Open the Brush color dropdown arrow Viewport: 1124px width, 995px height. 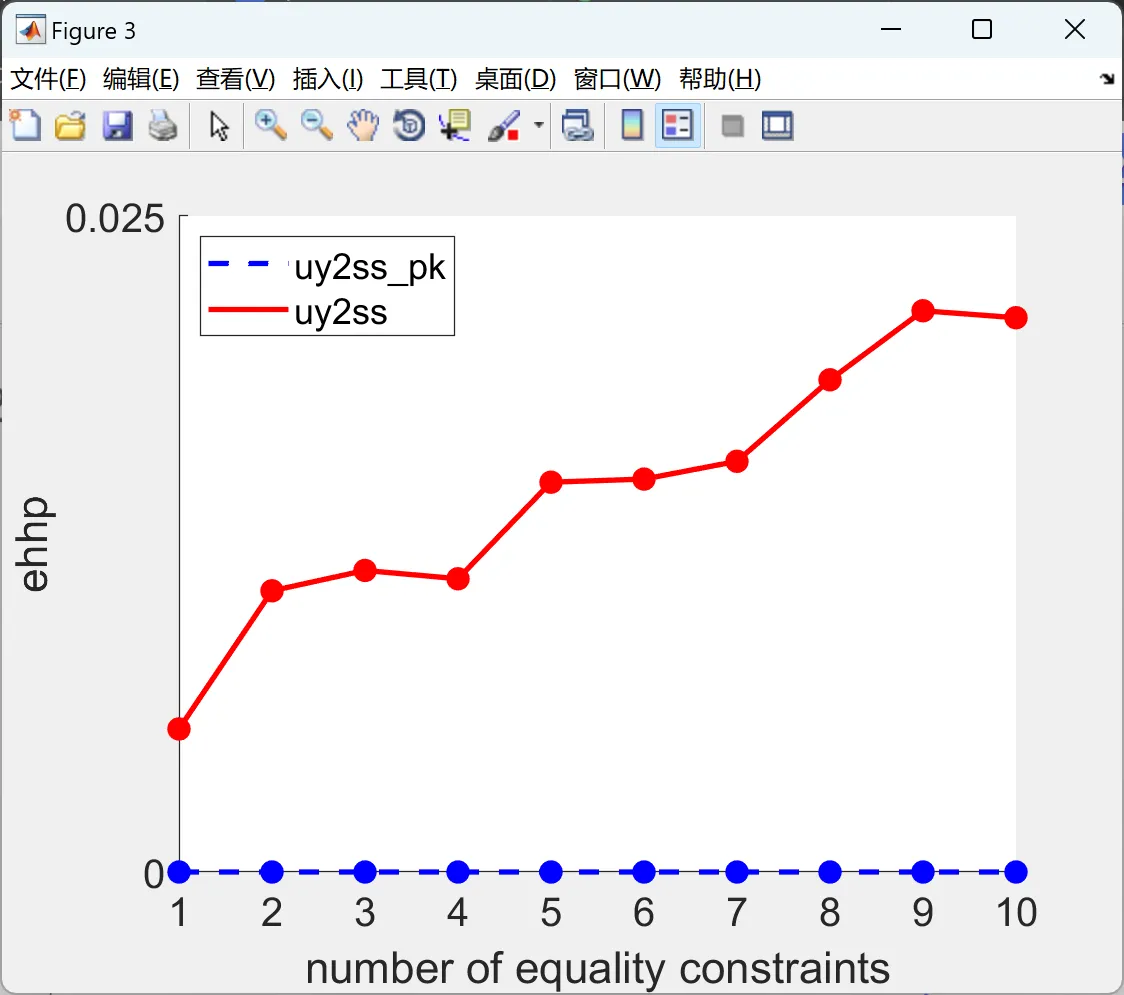click(x=539, y=125)
